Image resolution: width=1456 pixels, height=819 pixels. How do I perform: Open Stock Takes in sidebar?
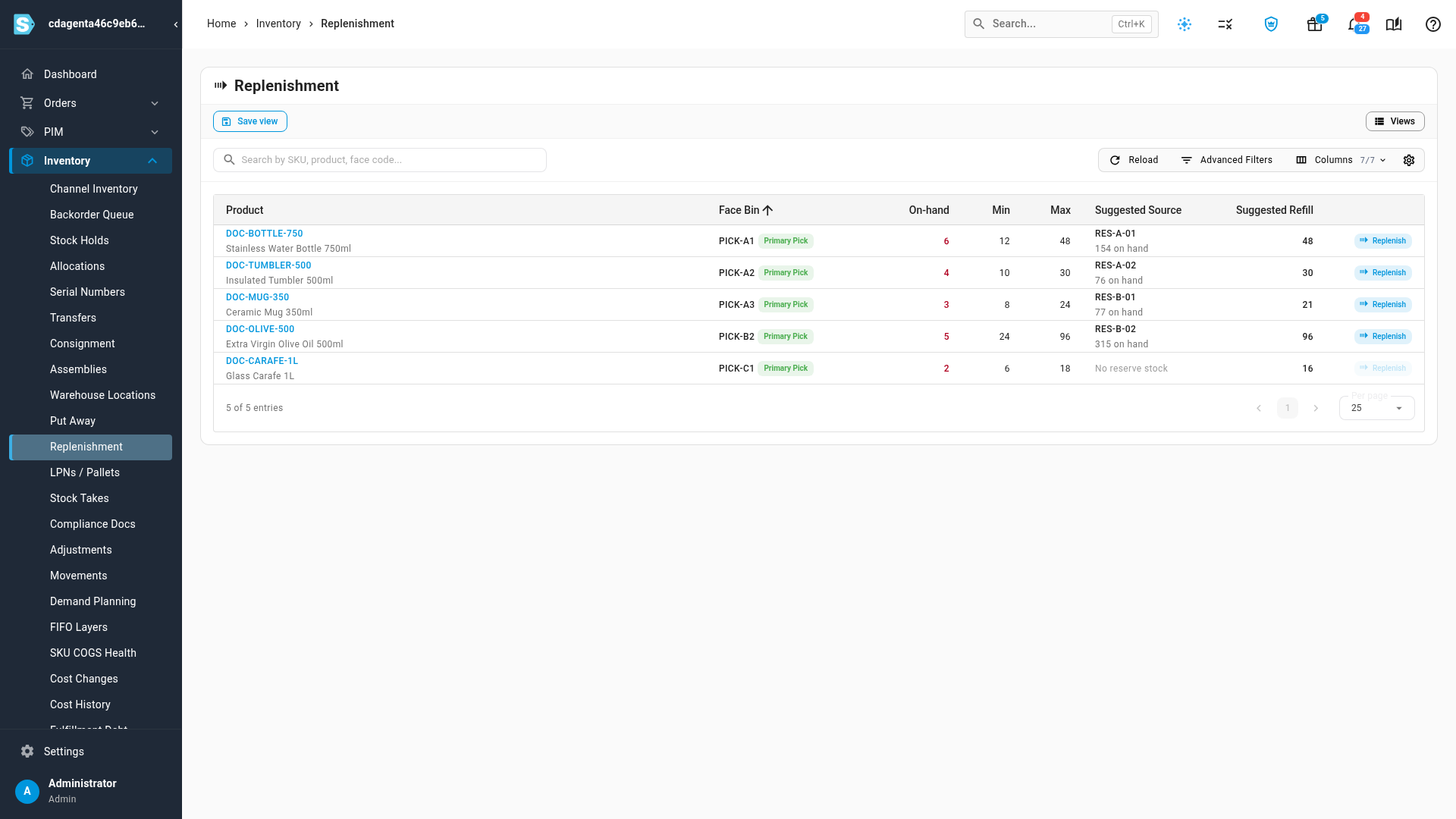(80, 498)
